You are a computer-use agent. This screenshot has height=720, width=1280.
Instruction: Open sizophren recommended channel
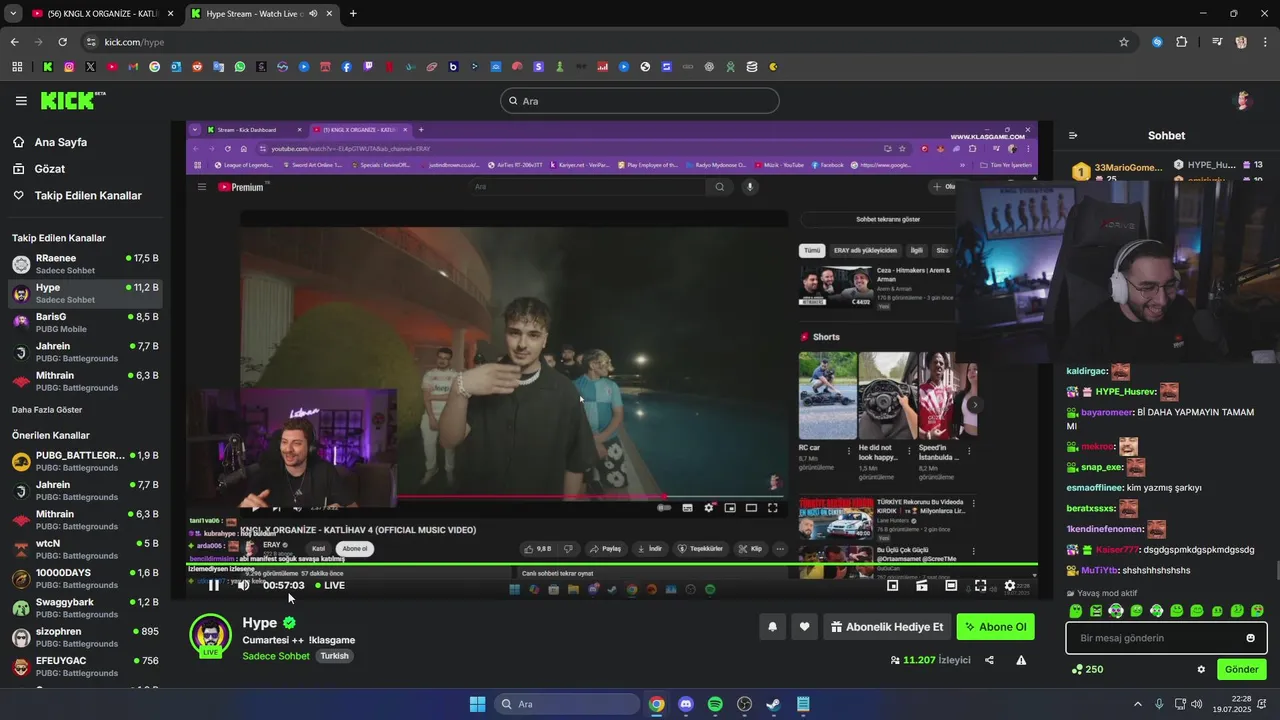[85, 637]
